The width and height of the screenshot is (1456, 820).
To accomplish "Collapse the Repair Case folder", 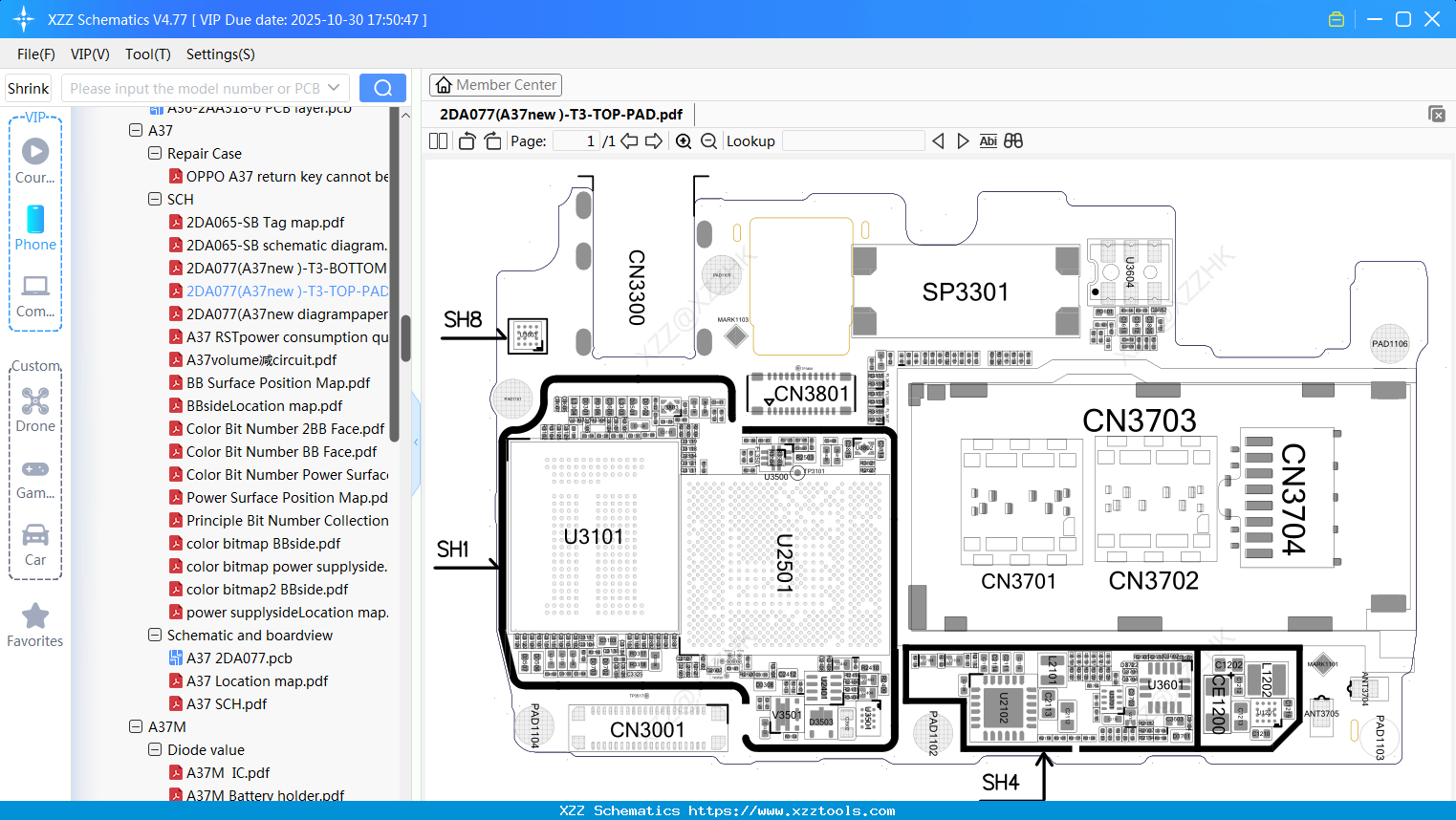I will (155, 153).
